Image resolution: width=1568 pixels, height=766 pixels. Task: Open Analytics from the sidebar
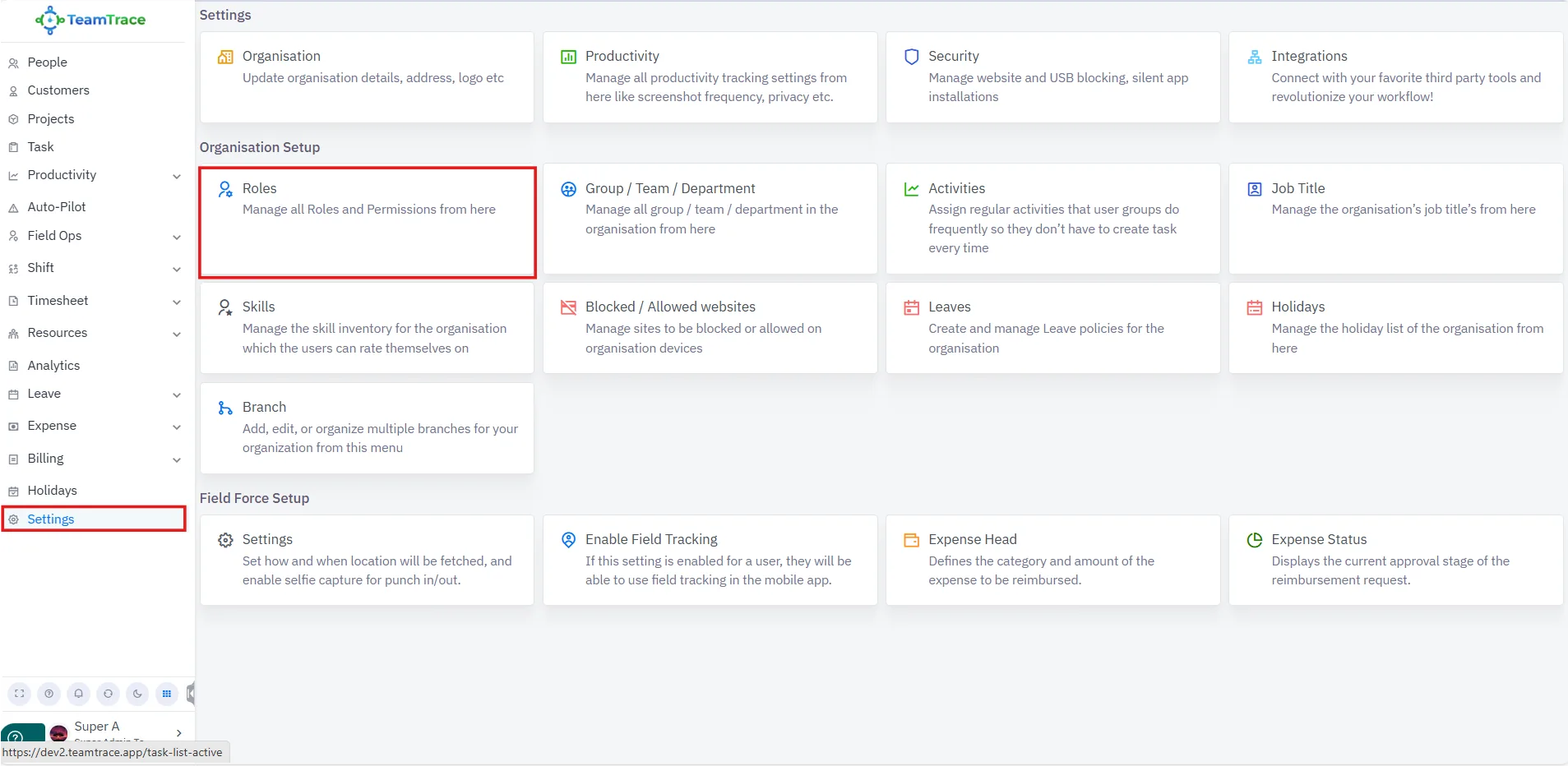pos(53,366)
